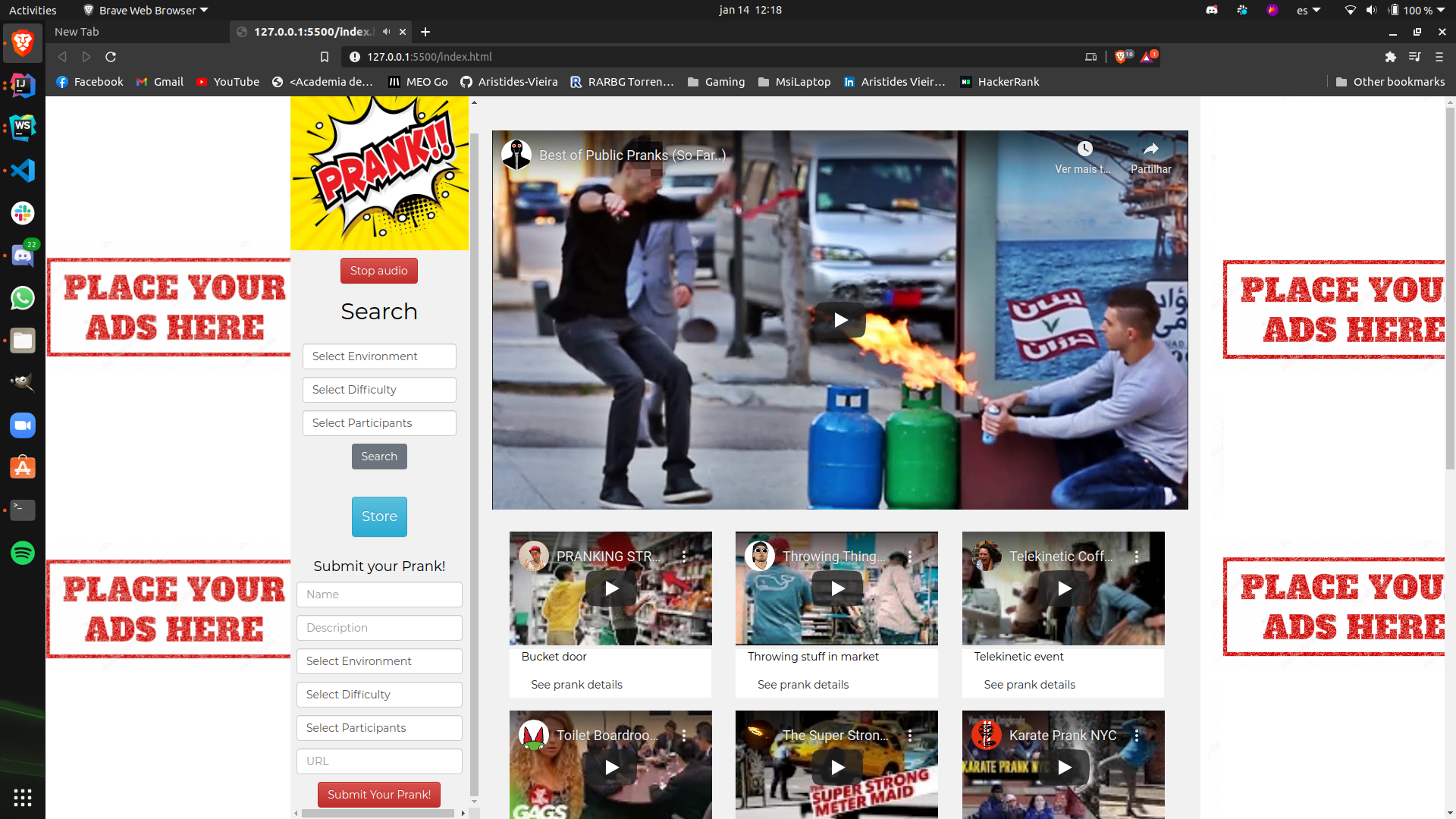The height and width of the screenshot is (819, 1456).
Task: Open the browser extensions puzzle icon
Action: pyautogui.click(x=1390, y=57)
